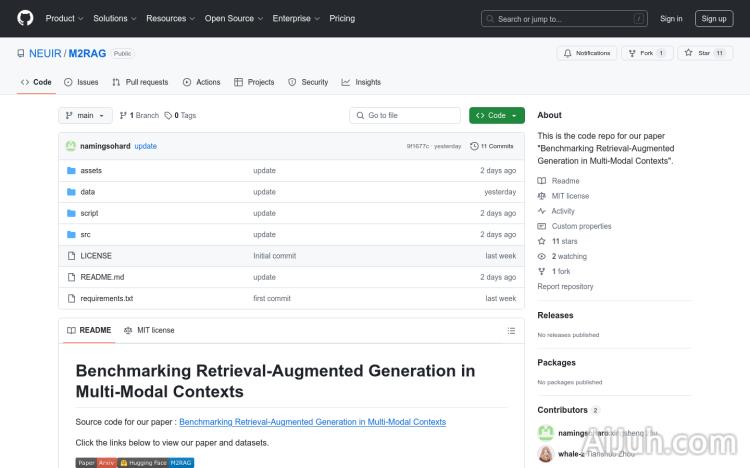Switch to the Issues tab
The height and width of the screenshot is (468, 750).
(81, 82)
